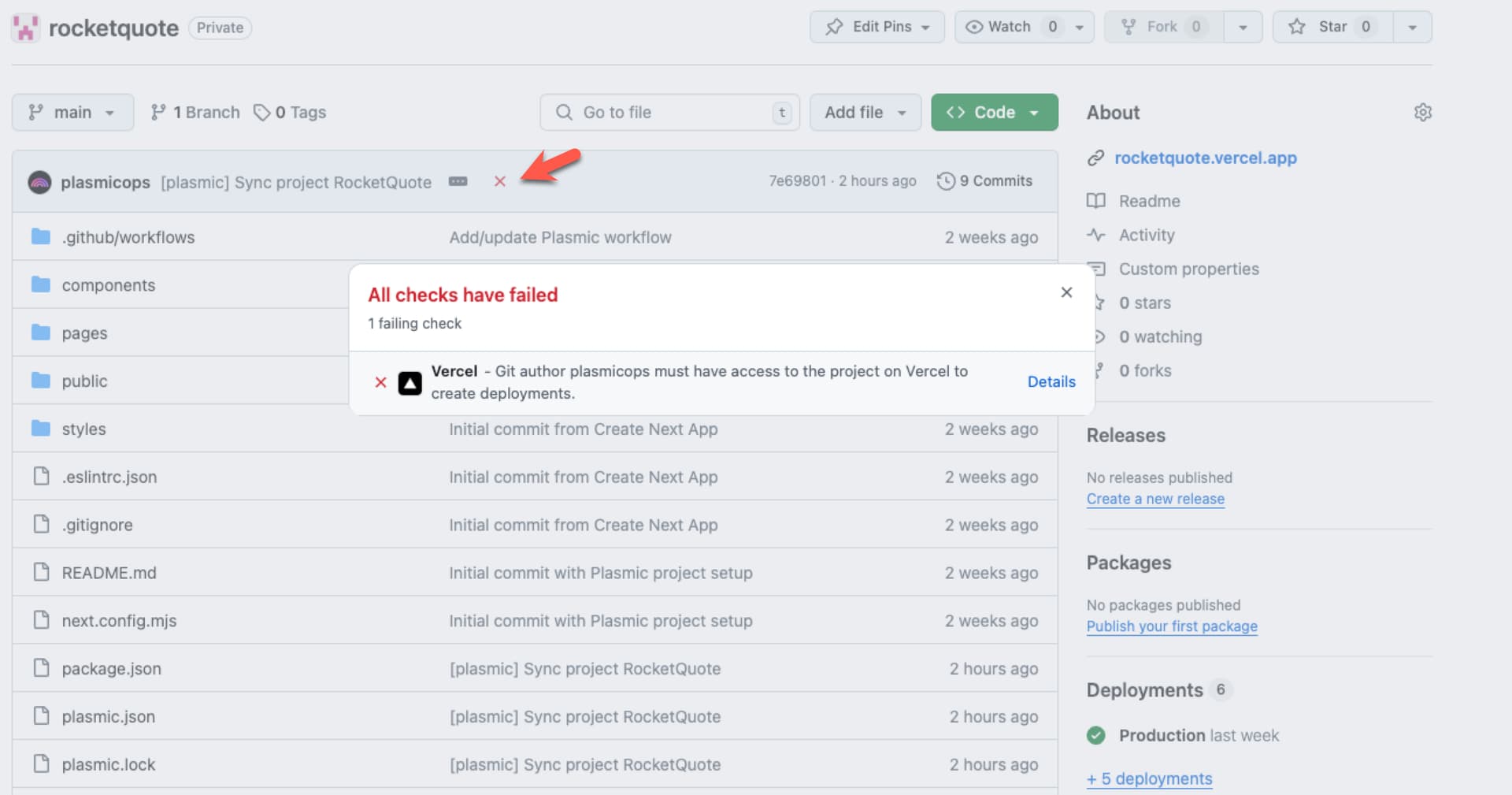This screenshot has width=1512, height=795.
Task: Open rocketquote.vercel.app link
Action: pos(1205,158)
